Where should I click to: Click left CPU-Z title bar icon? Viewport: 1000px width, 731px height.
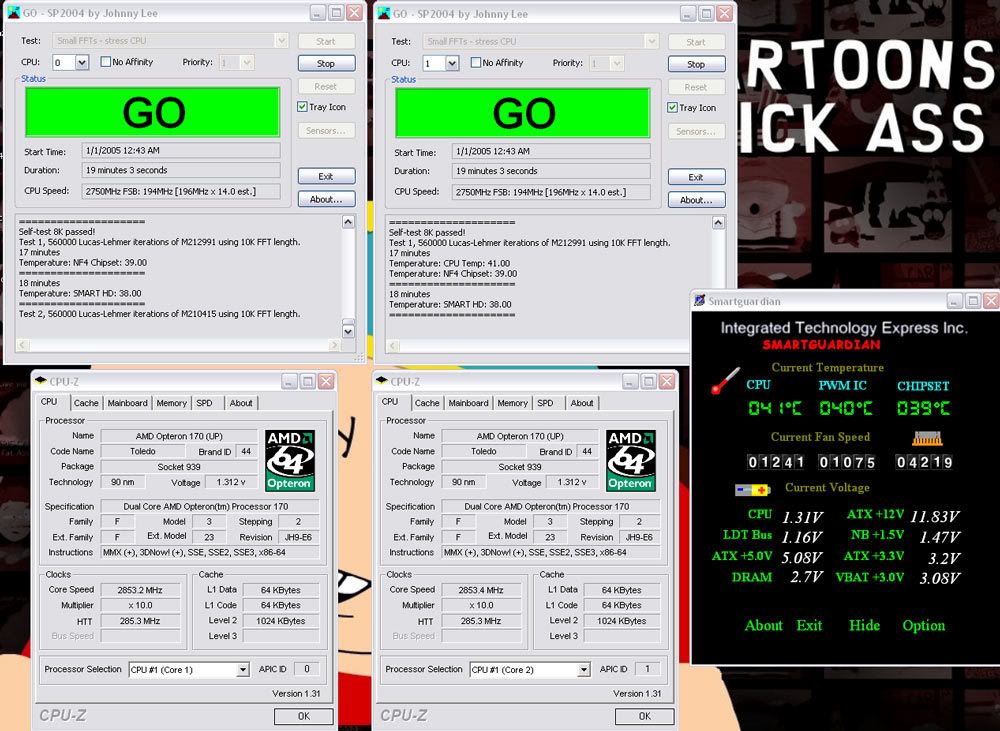tap(41, 381)
